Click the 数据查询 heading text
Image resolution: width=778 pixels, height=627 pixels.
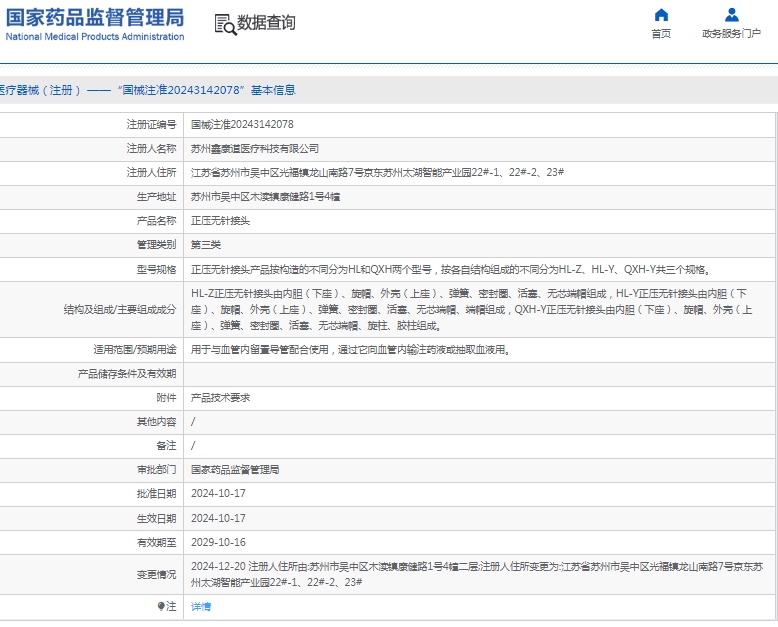click(266, 22)
